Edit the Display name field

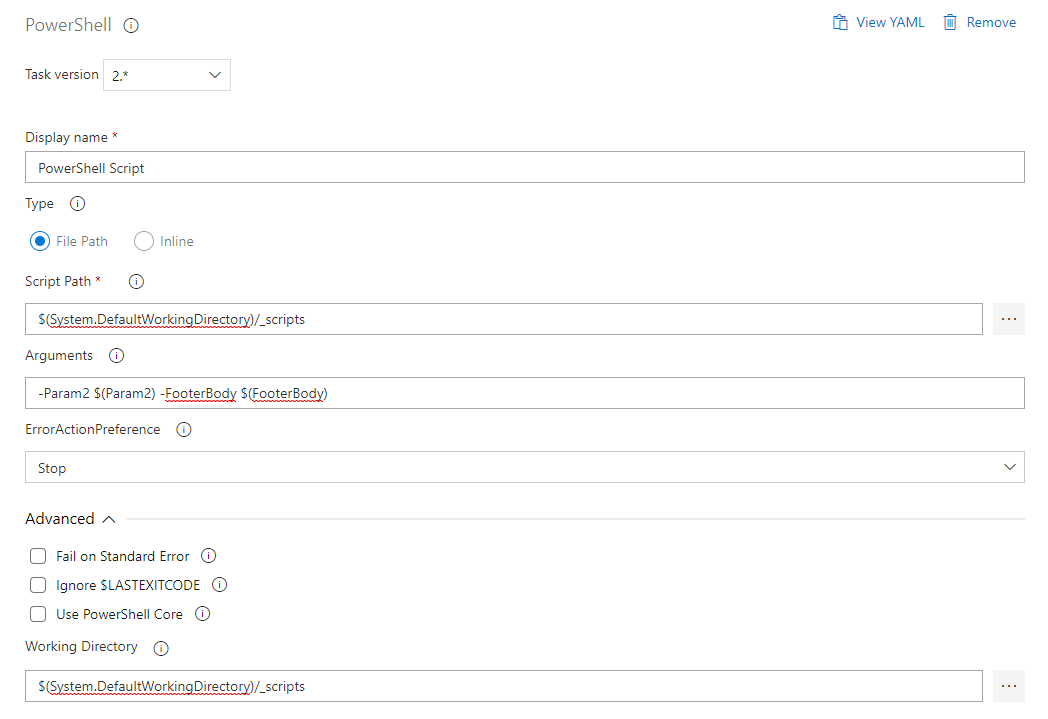pos(525,167)
